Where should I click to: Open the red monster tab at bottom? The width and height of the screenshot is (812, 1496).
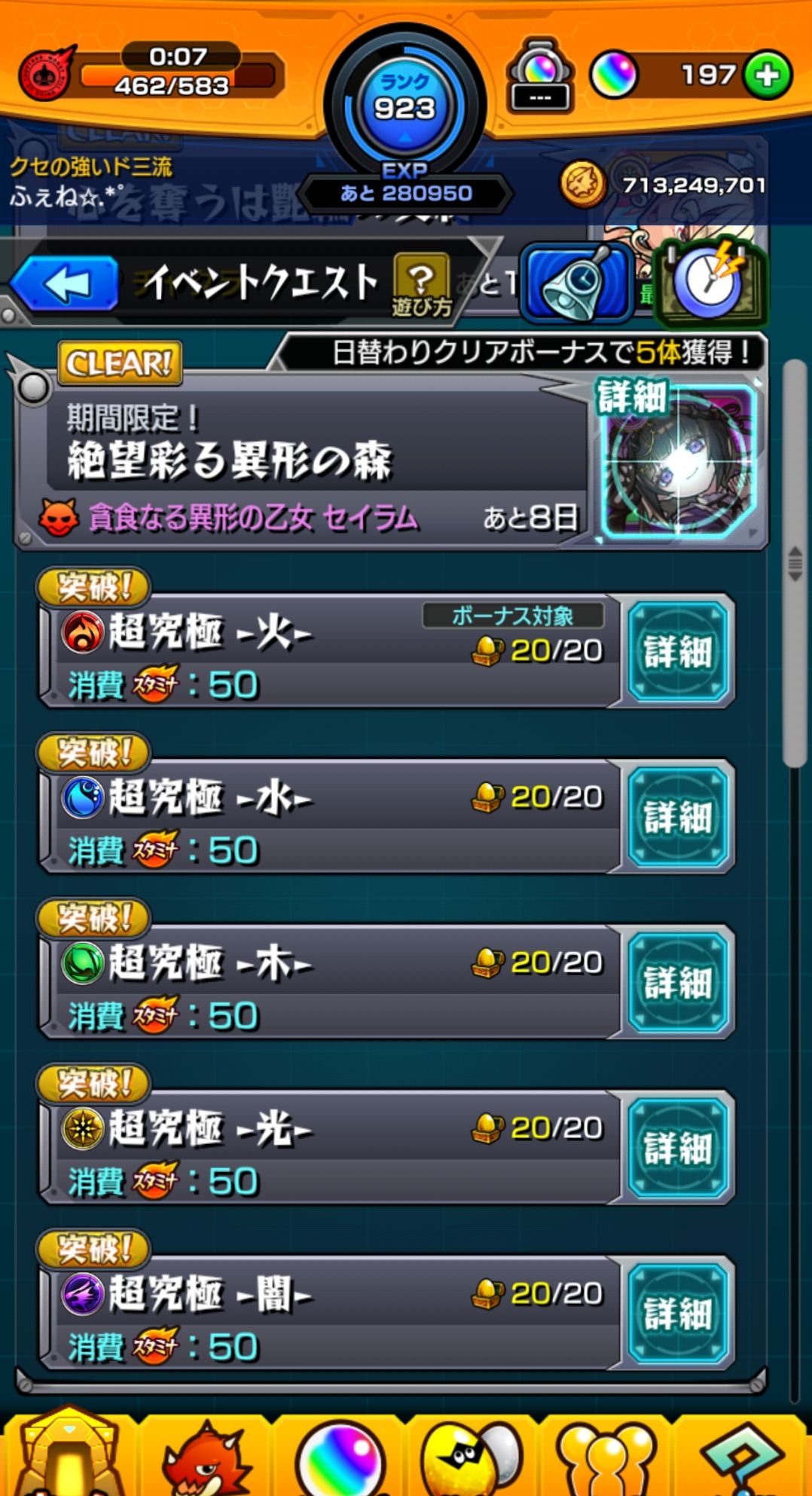(x=204, y=1458)
